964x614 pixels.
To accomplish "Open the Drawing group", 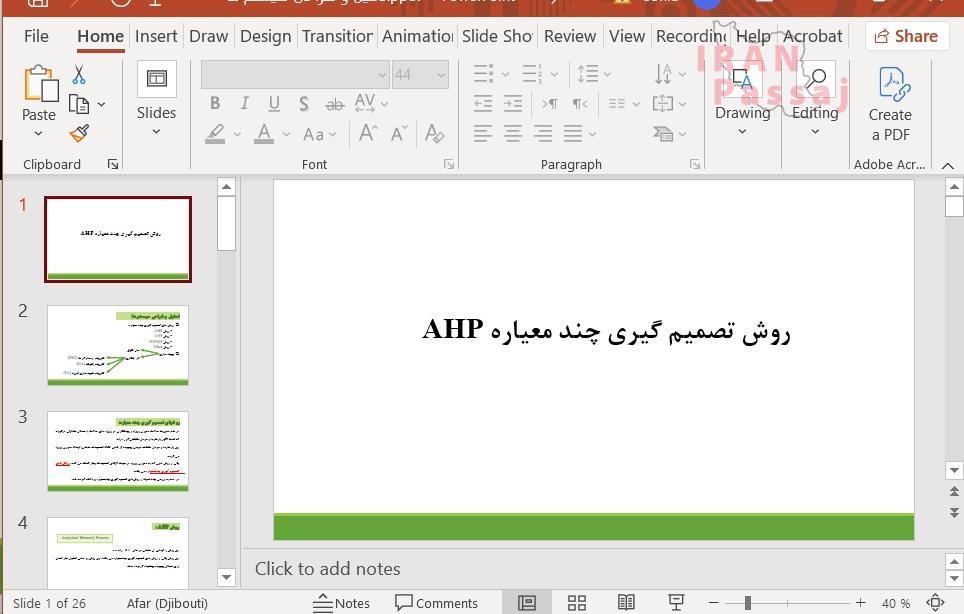I will (742, 98).
